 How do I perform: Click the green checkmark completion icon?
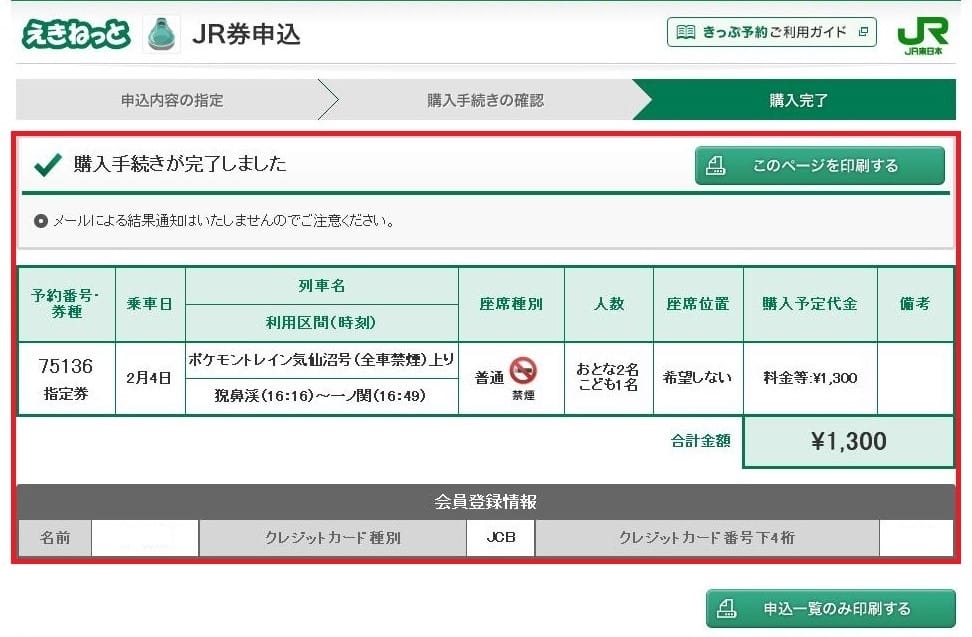(x=48, y=164)
